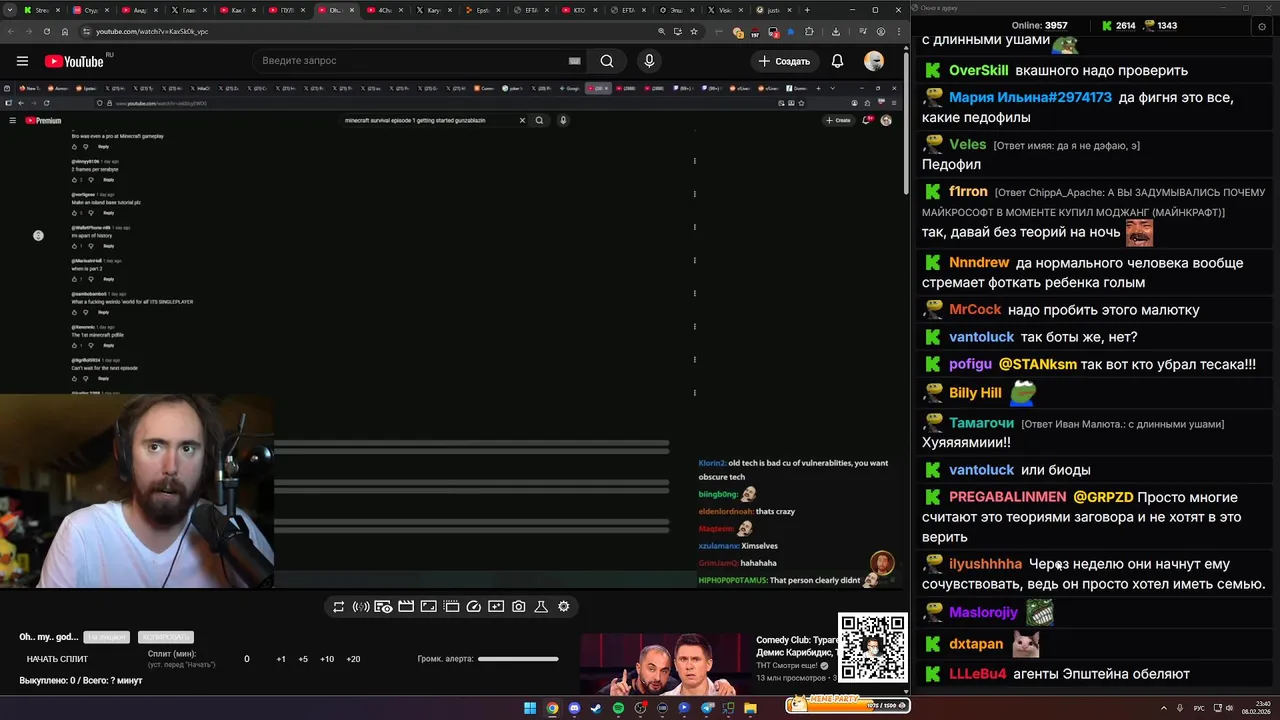This screenshot has width=1280, height=720.
Task: Click the @STANksm mention in pofigu's message
Action: (x=1037, y=364)
